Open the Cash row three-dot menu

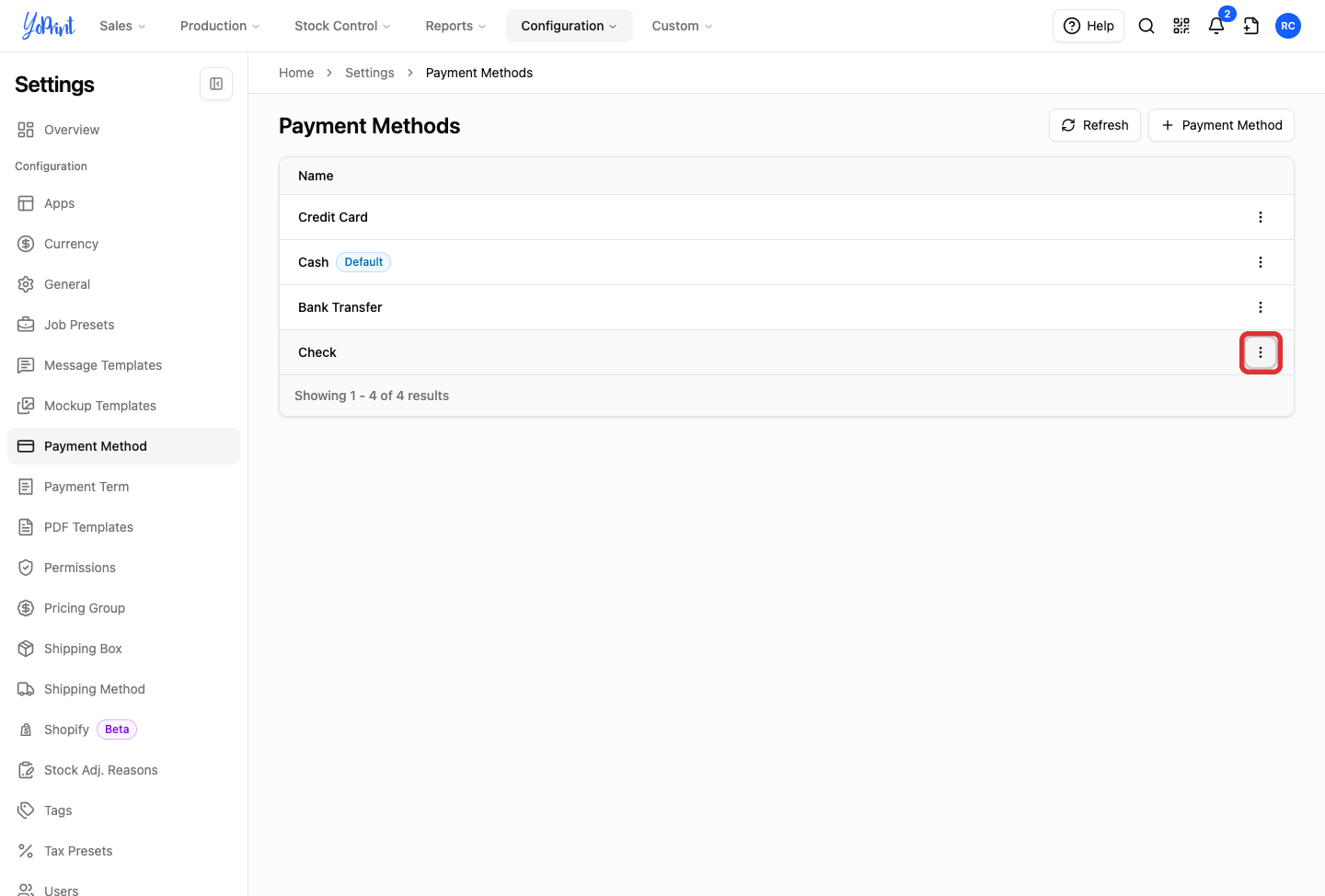(1261, 262)
